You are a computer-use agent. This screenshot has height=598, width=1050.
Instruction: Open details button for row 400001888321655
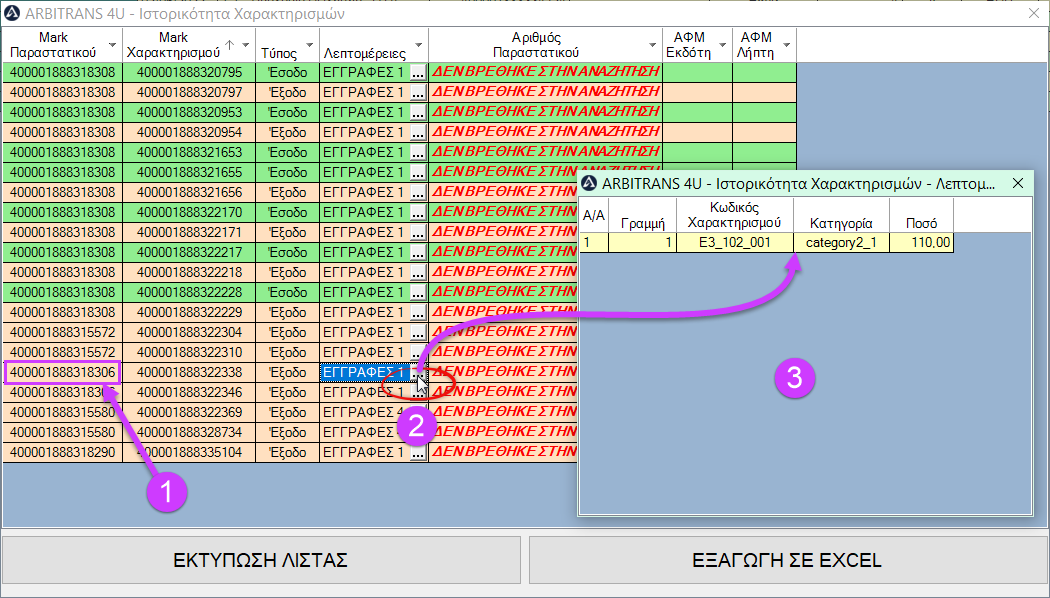tap(418, 173)
